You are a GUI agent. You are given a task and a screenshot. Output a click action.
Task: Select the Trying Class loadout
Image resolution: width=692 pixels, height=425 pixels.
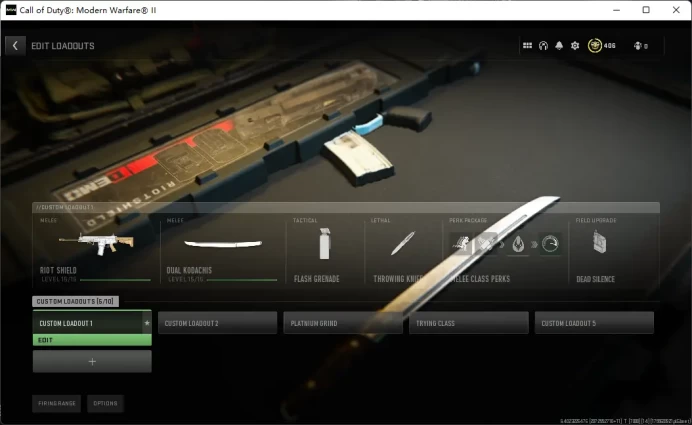469,323
